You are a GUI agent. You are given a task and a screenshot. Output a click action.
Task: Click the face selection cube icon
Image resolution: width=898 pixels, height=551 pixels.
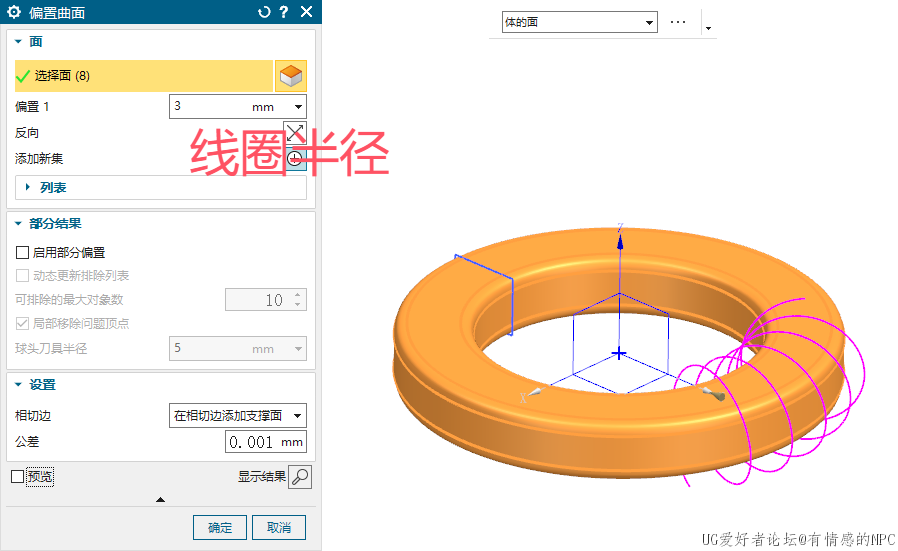(290, 76)
